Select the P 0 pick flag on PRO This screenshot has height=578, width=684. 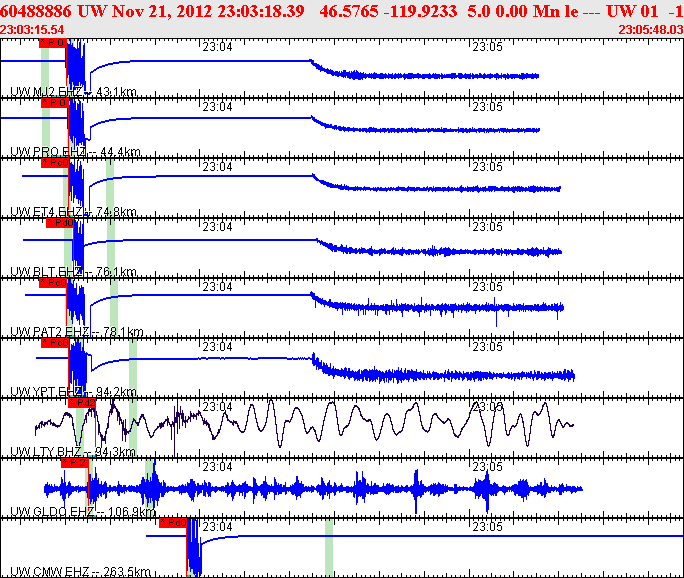55,103
